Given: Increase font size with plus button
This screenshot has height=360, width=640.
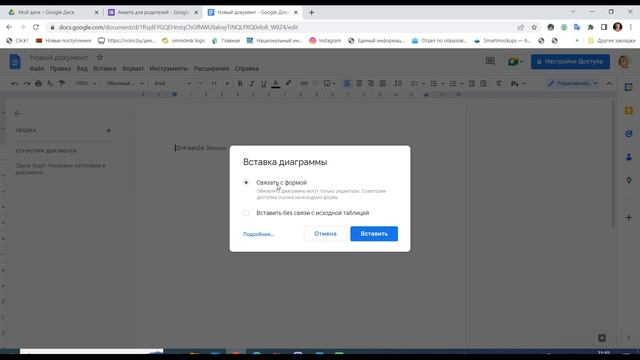Looking at the screenshot, I should click(x=227, y=84).
